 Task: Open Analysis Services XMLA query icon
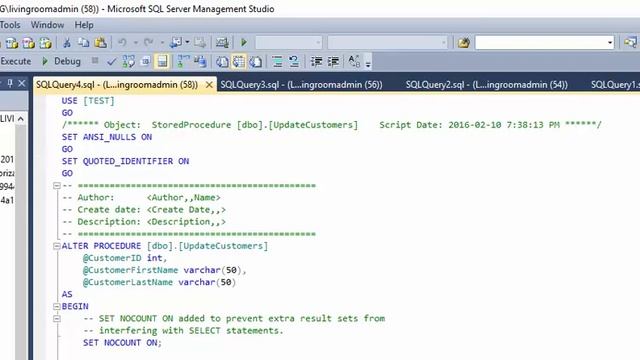(x=46, y=42)
